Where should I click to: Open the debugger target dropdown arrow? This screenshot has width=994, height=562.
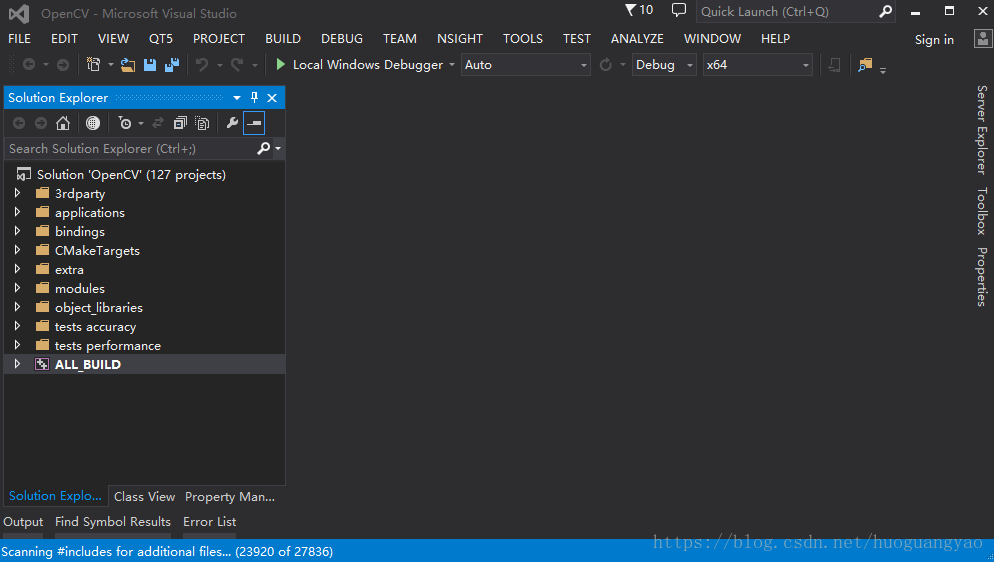pos(452,65)
